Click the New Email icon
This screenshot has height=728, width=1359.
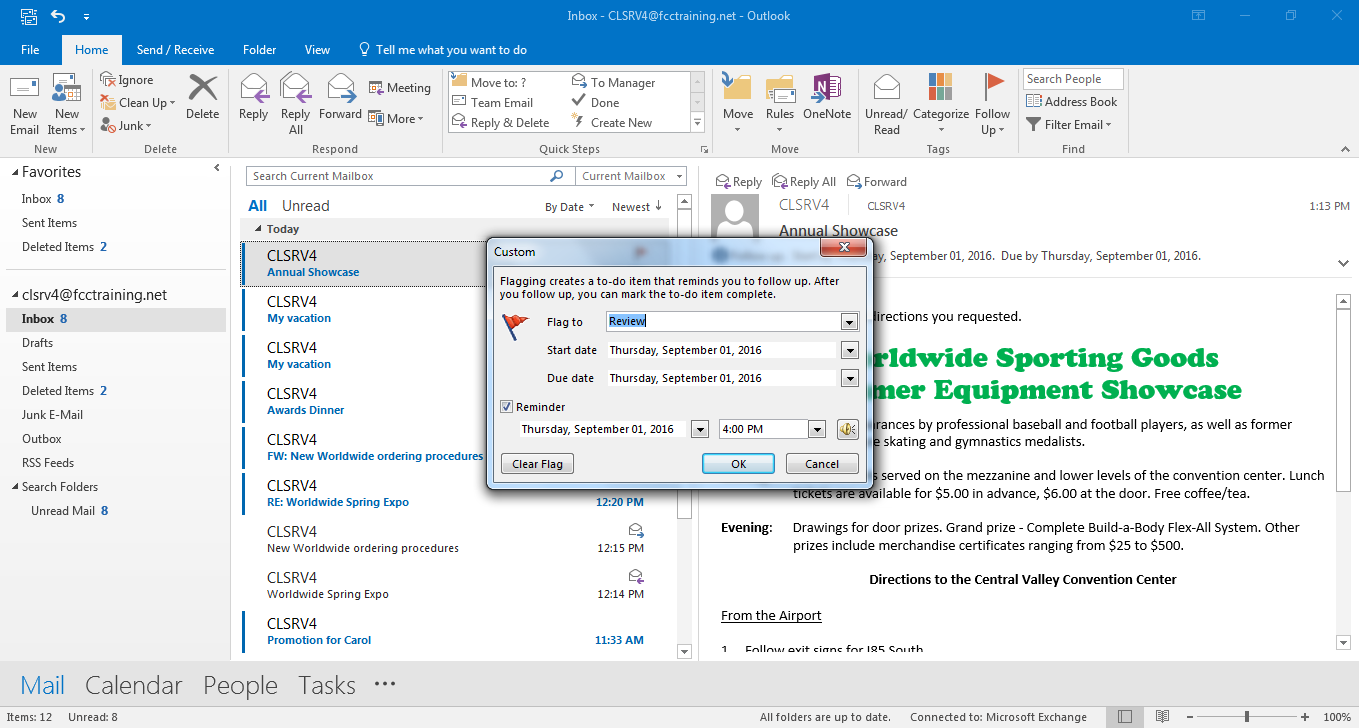pos(25,88)
